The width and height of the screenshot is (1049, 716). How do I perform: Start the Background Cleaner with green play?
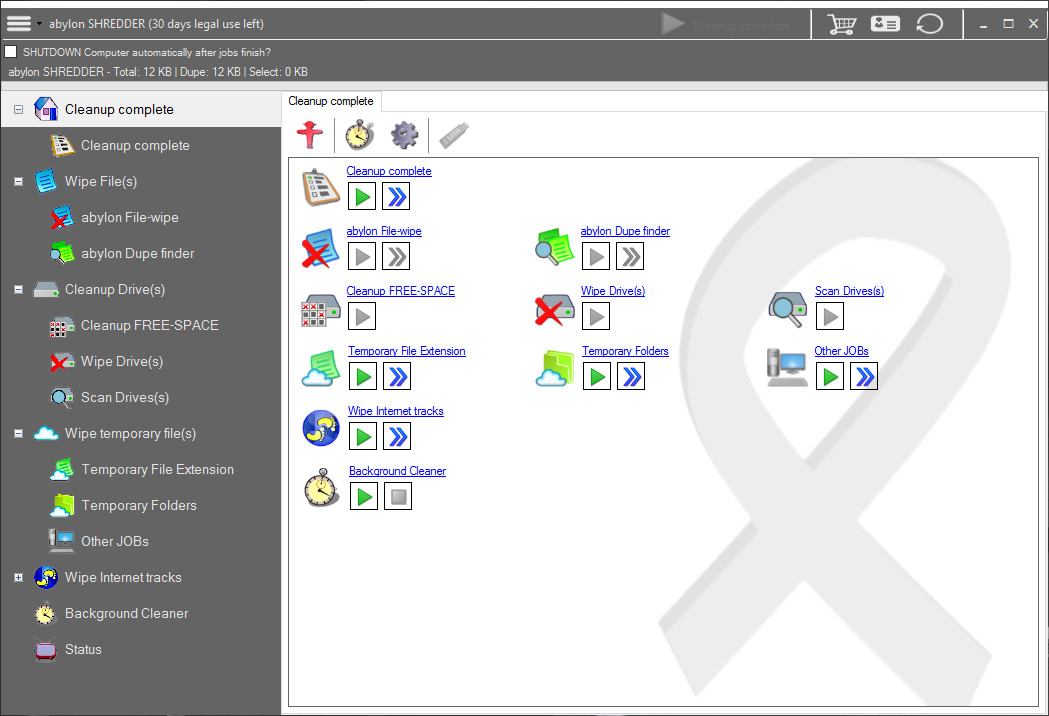pos(364,496)
